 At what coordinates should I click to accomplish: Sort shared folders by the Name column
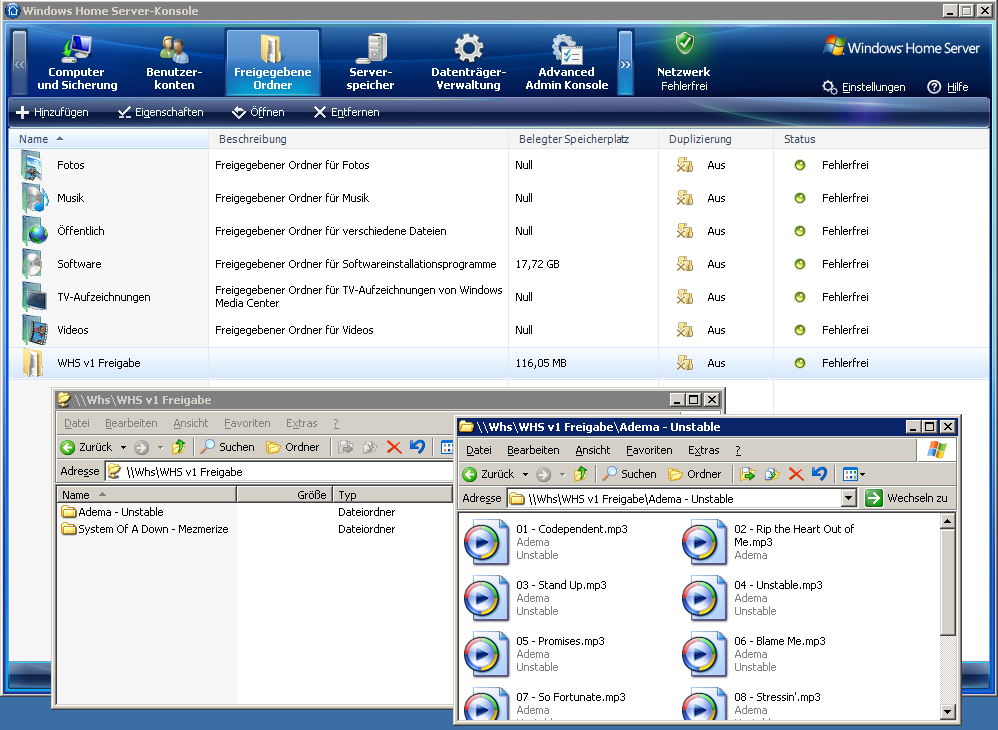coord(109,139)
